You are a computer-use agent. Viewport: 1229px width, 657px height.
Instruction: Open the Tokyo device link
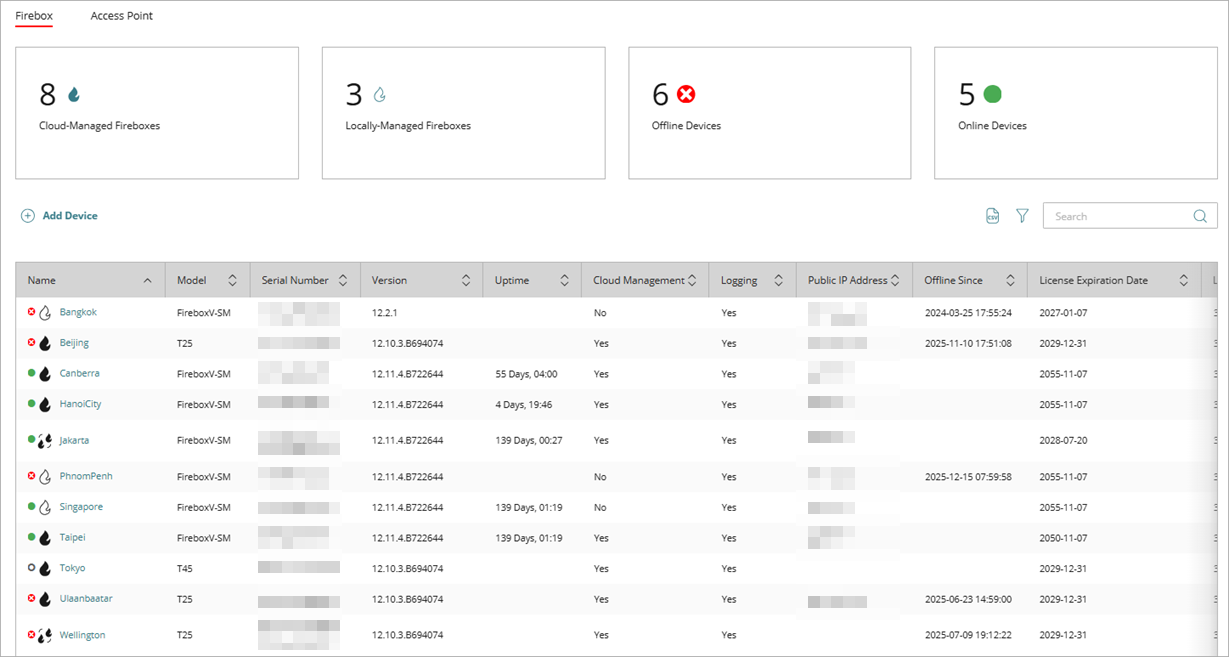click(72, 568)
